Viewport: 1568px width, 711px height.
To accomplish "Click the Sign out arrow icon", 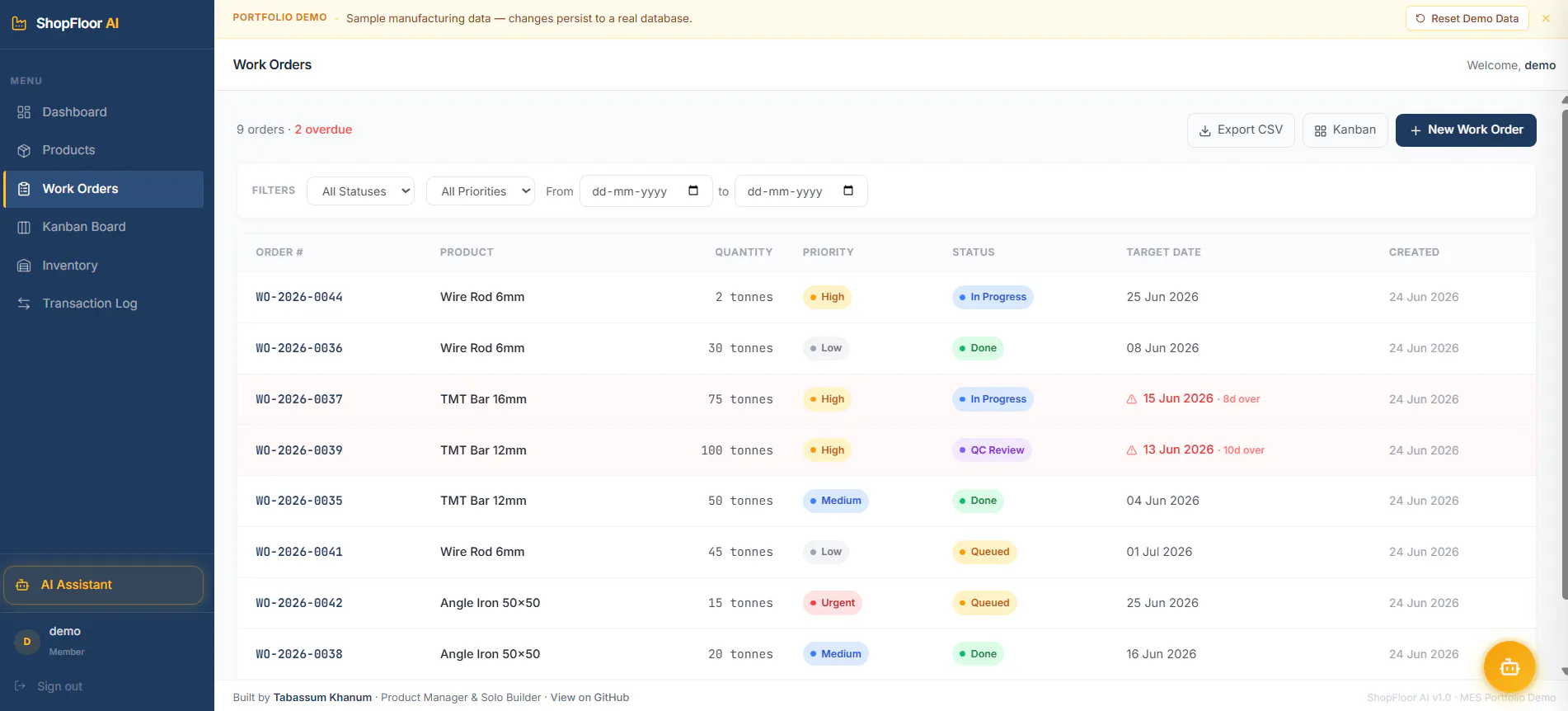I will (21, 686).
